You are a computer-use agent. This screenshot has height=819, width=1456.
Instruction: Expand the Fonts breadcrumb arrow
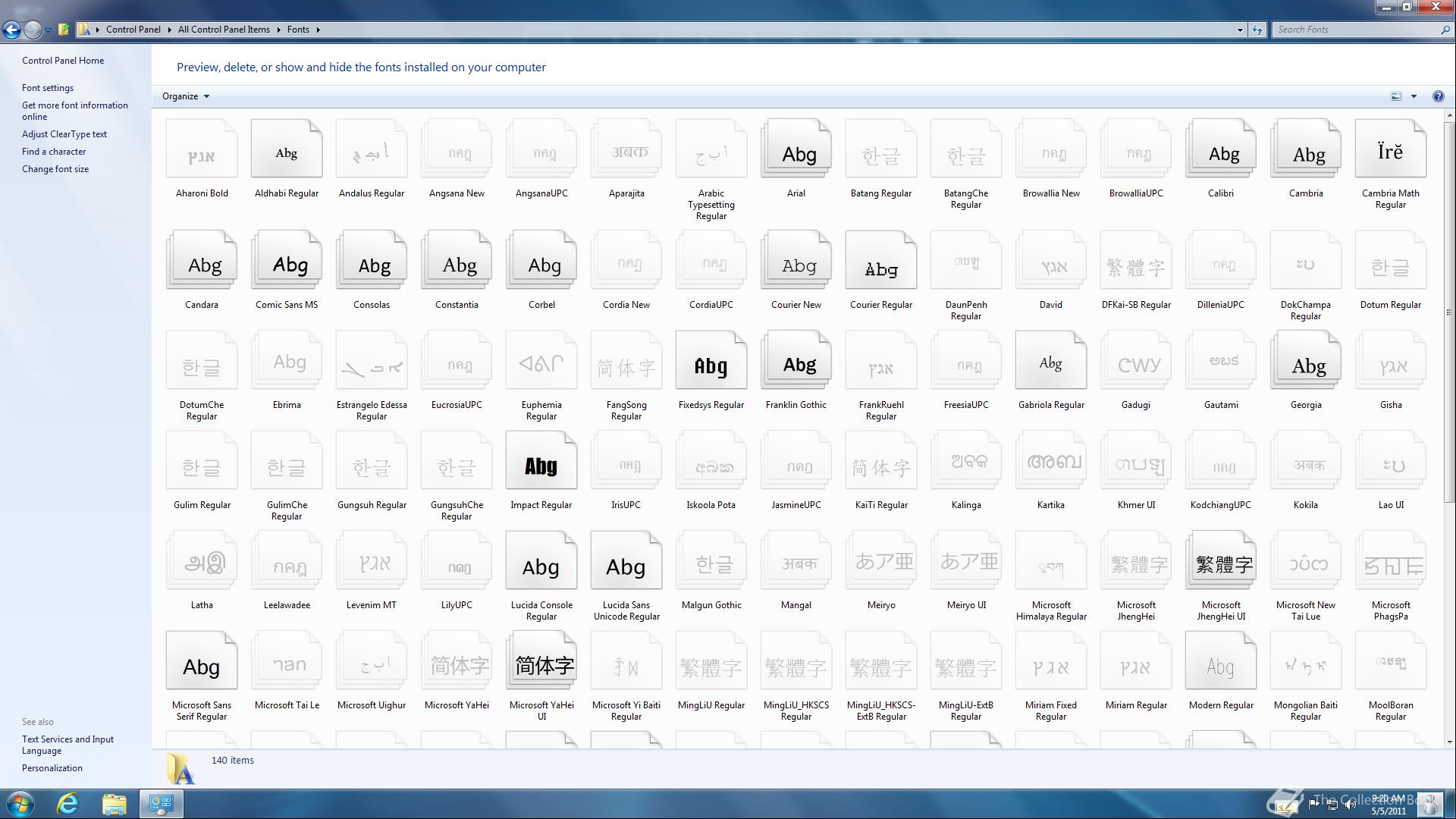pyautogui.click(x=318, y=30)
